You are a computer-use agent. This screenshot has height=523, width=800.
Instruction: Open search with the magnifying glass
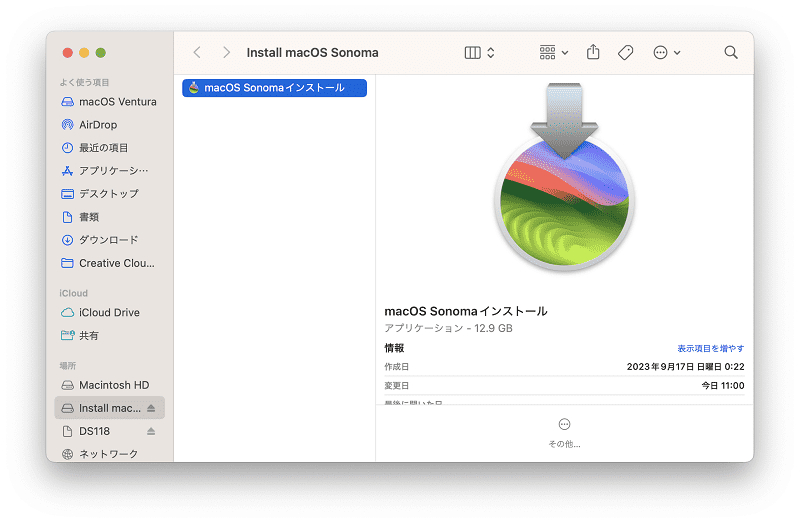click(731, 53)
